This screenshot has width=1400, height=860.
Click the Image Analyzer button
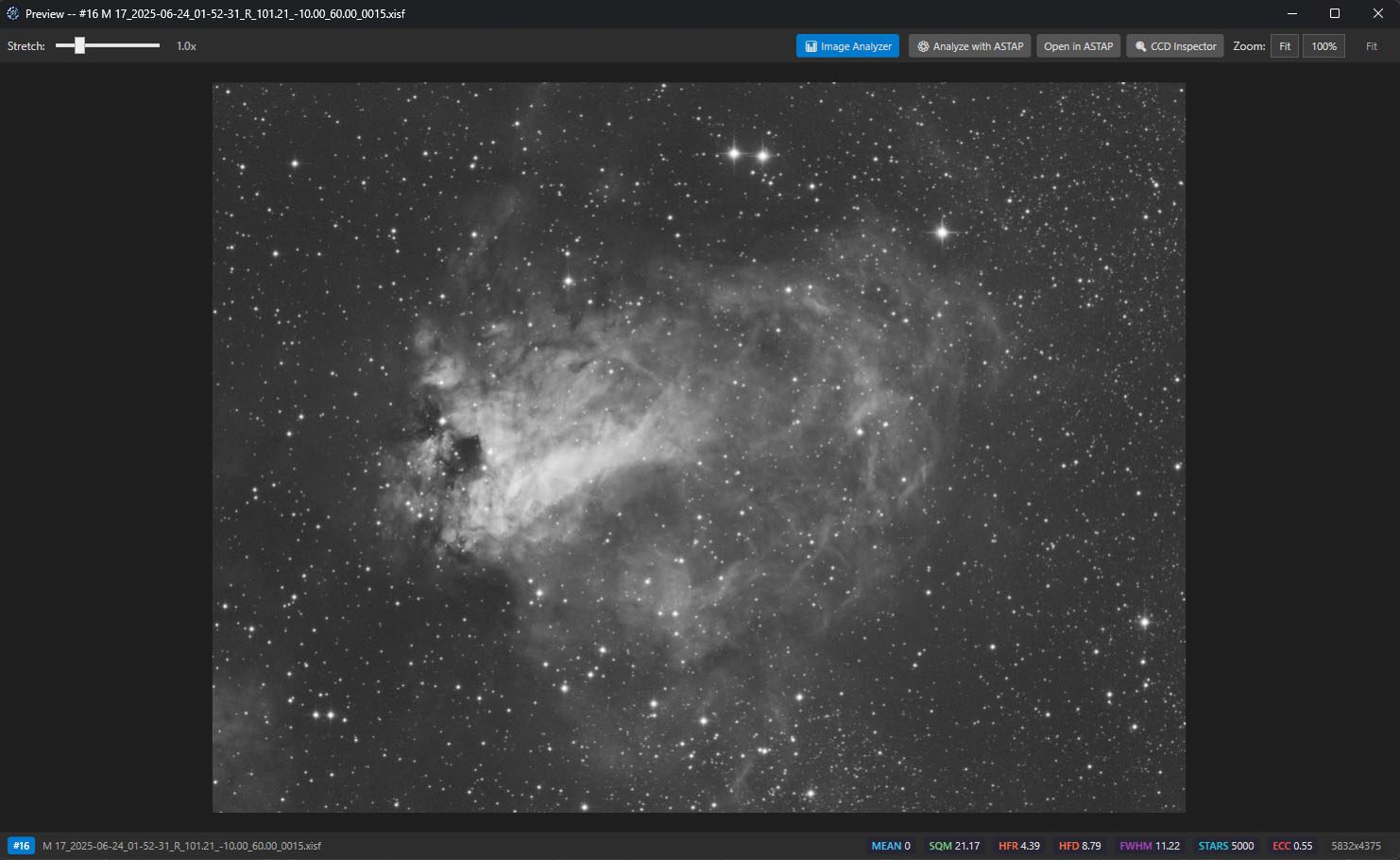(847, 46)
